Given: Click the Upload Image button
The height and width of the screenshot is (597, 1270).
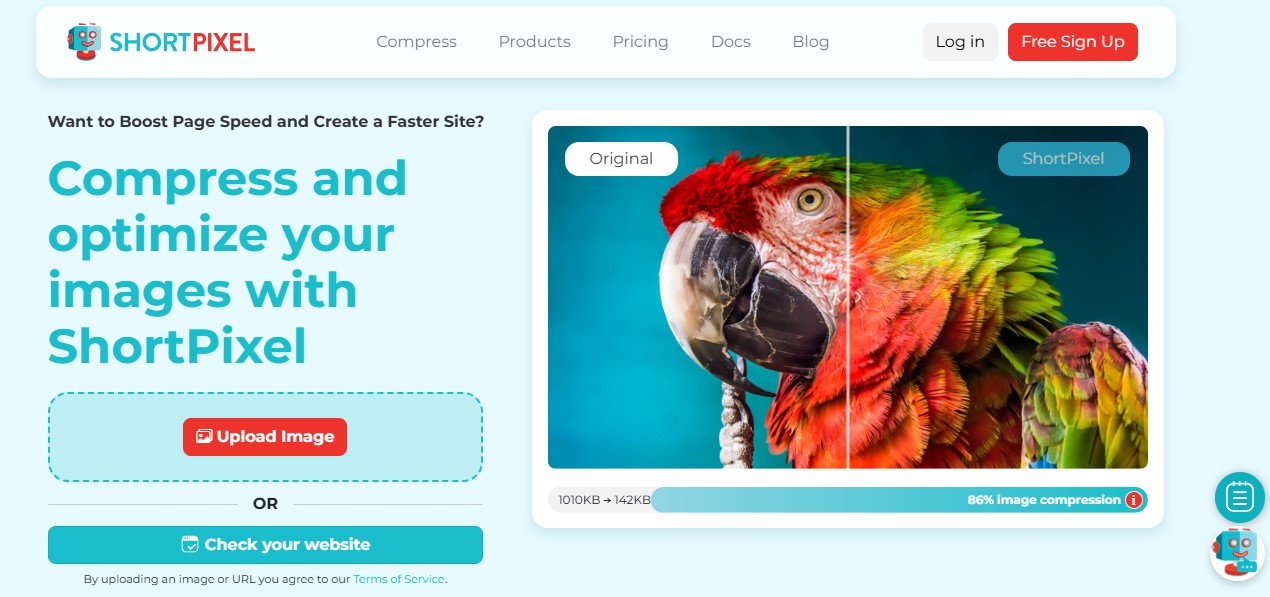Looking at the screenshot, I should [x=265, y=437].
